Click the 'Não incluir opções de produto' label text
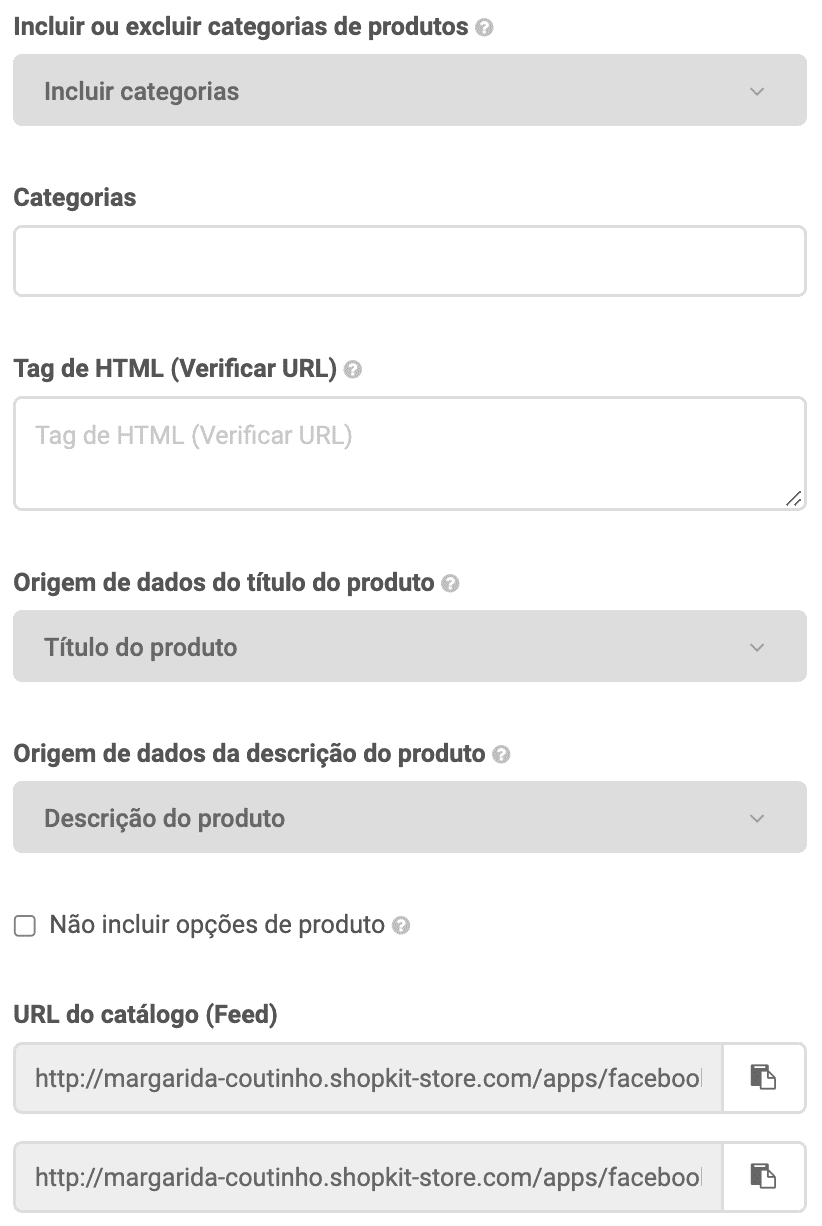 (x=217, y=926)
